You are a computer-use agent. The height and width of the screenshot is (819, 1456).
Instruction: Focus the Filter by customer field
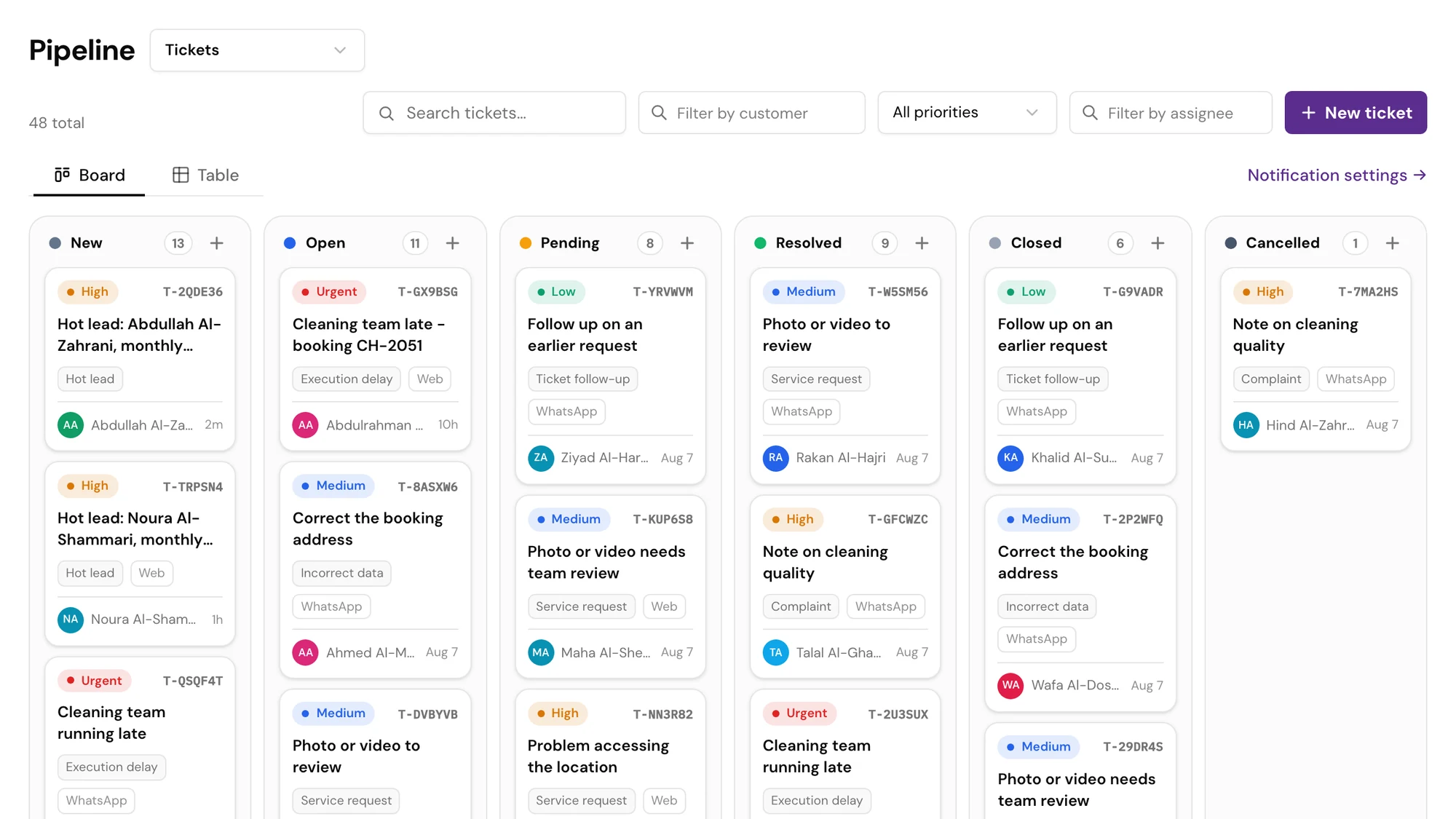click(x=751, y=113)
